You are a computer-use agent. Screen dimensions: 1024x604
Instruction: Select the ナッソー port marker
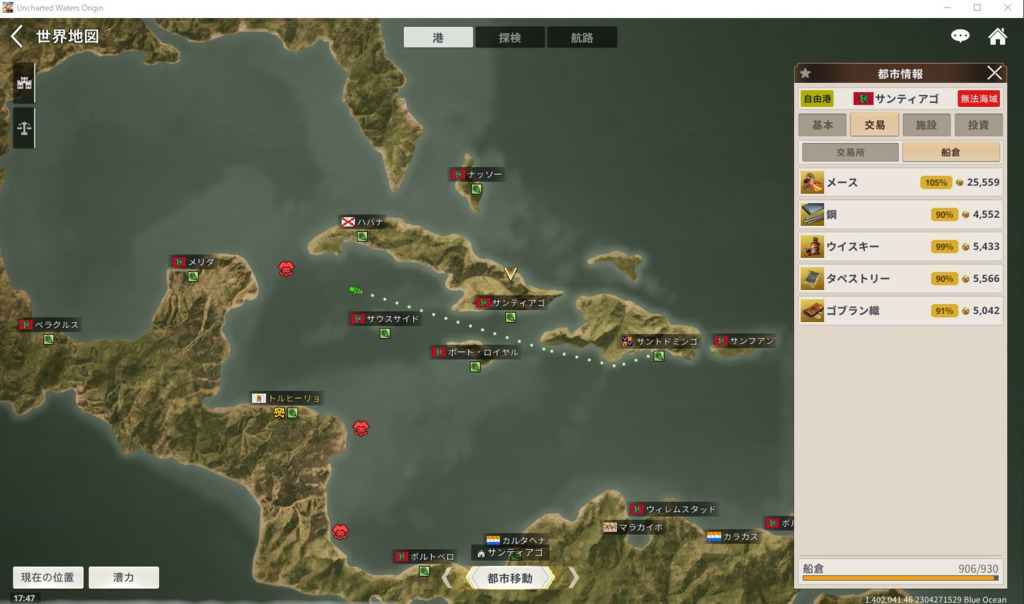coord(477,189)
